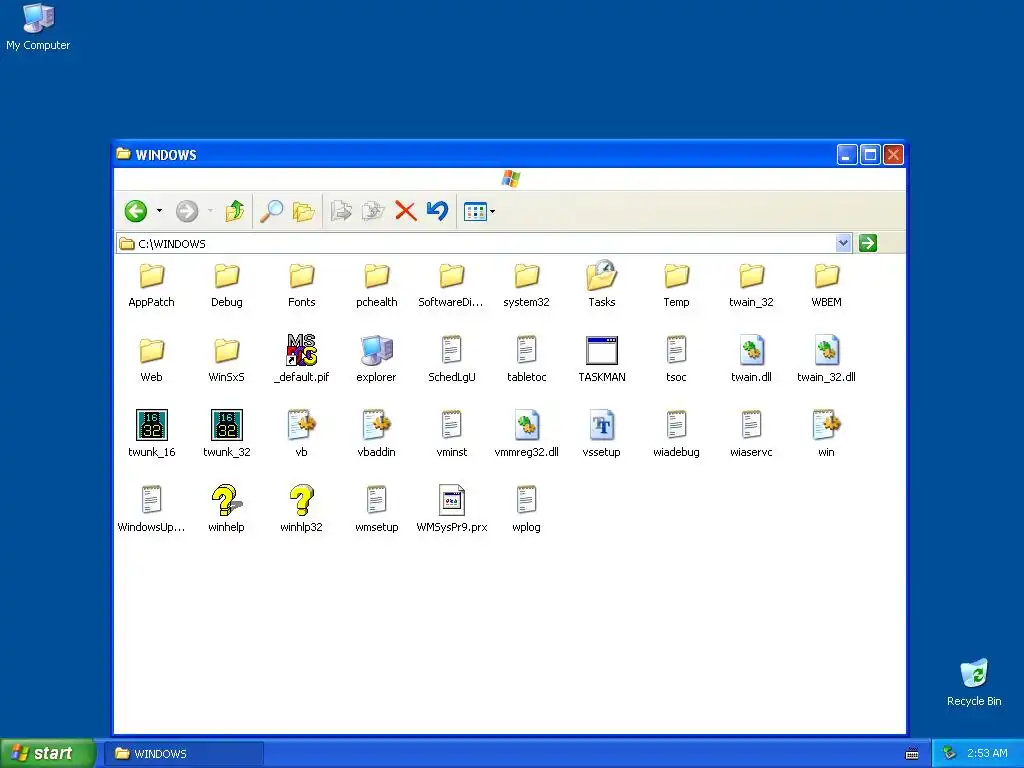The width and height of the screenshot is (1024, 768).
Task: Select the twunk_16 program icon
Action: coord(152,434)
